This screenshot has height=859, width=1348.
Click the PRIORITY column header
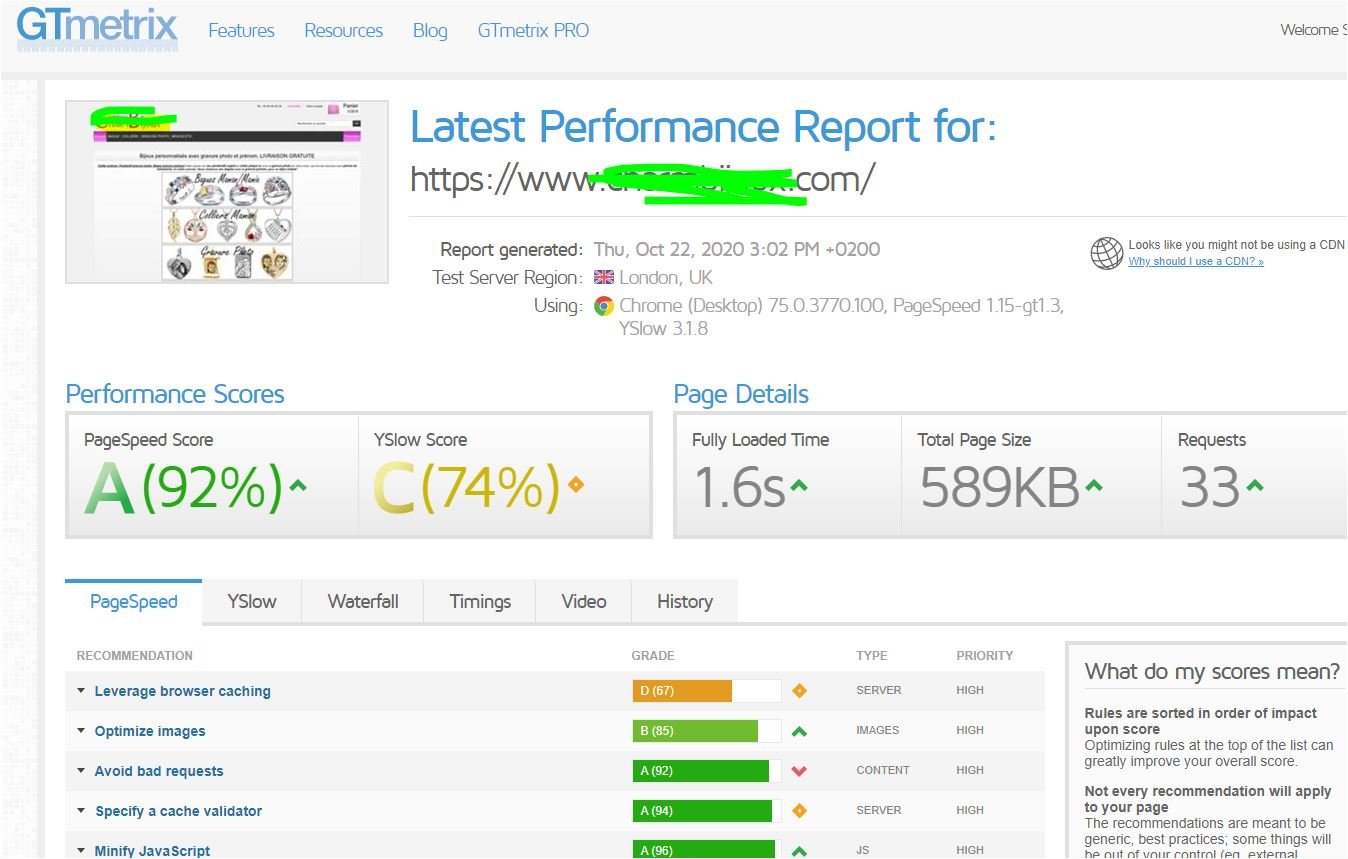(x=985, y=656)
